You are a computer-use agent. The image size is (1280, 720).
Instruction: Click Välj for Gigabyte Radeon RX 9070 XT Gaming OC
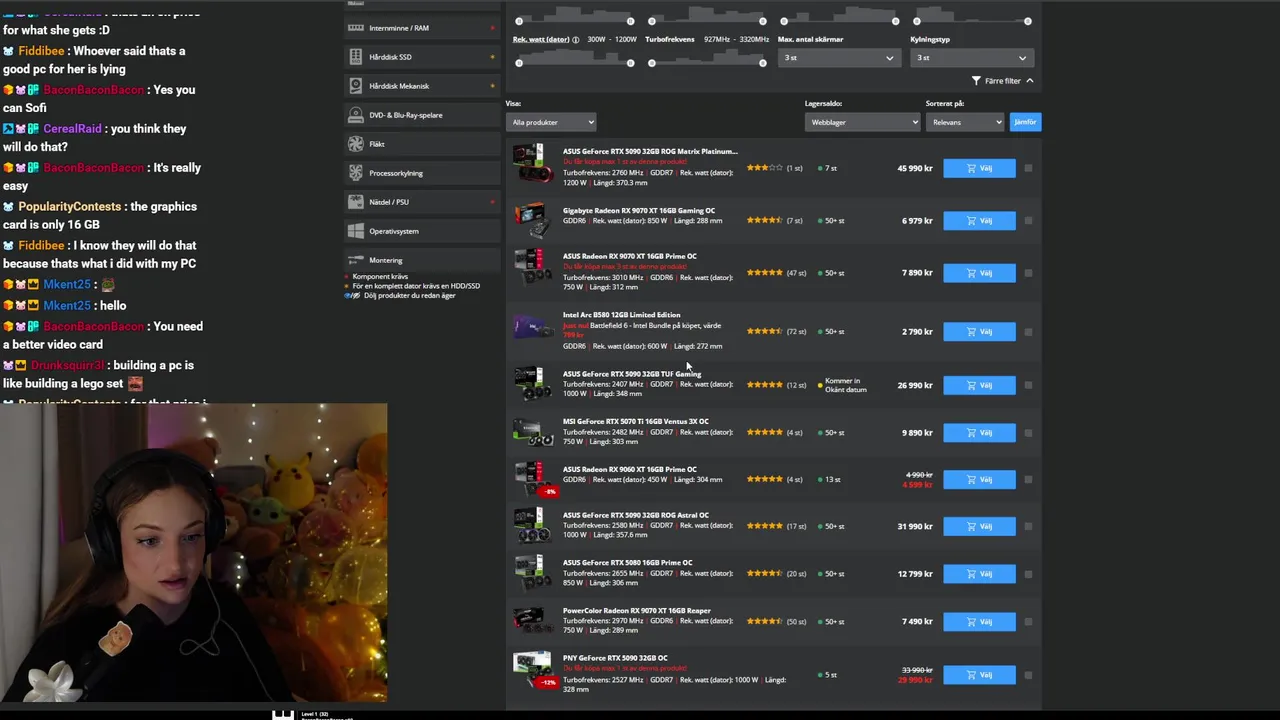coord(979,220)
